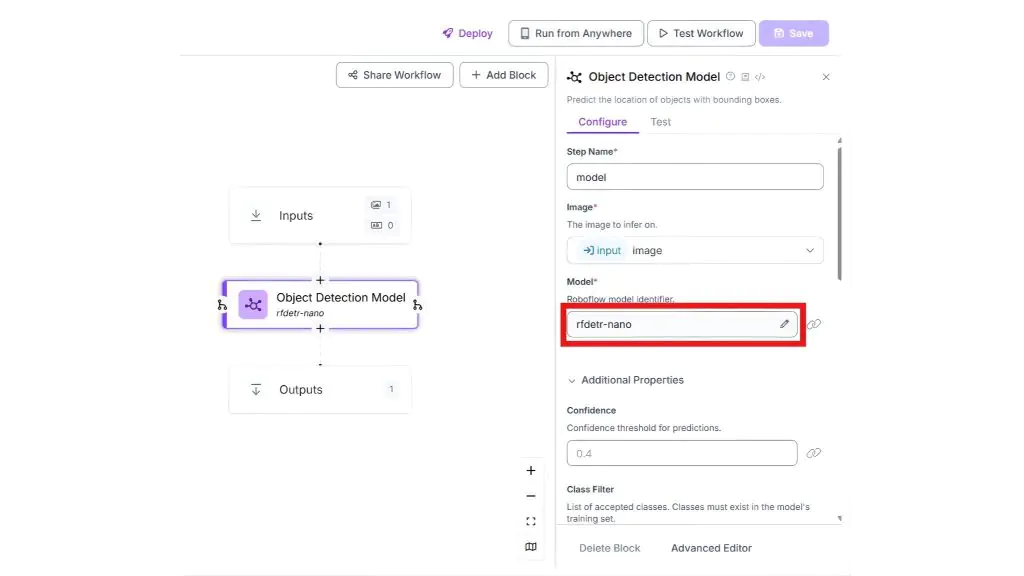Click the zoom in plus canvas control

pyautogui.click(x=531, y=471)
